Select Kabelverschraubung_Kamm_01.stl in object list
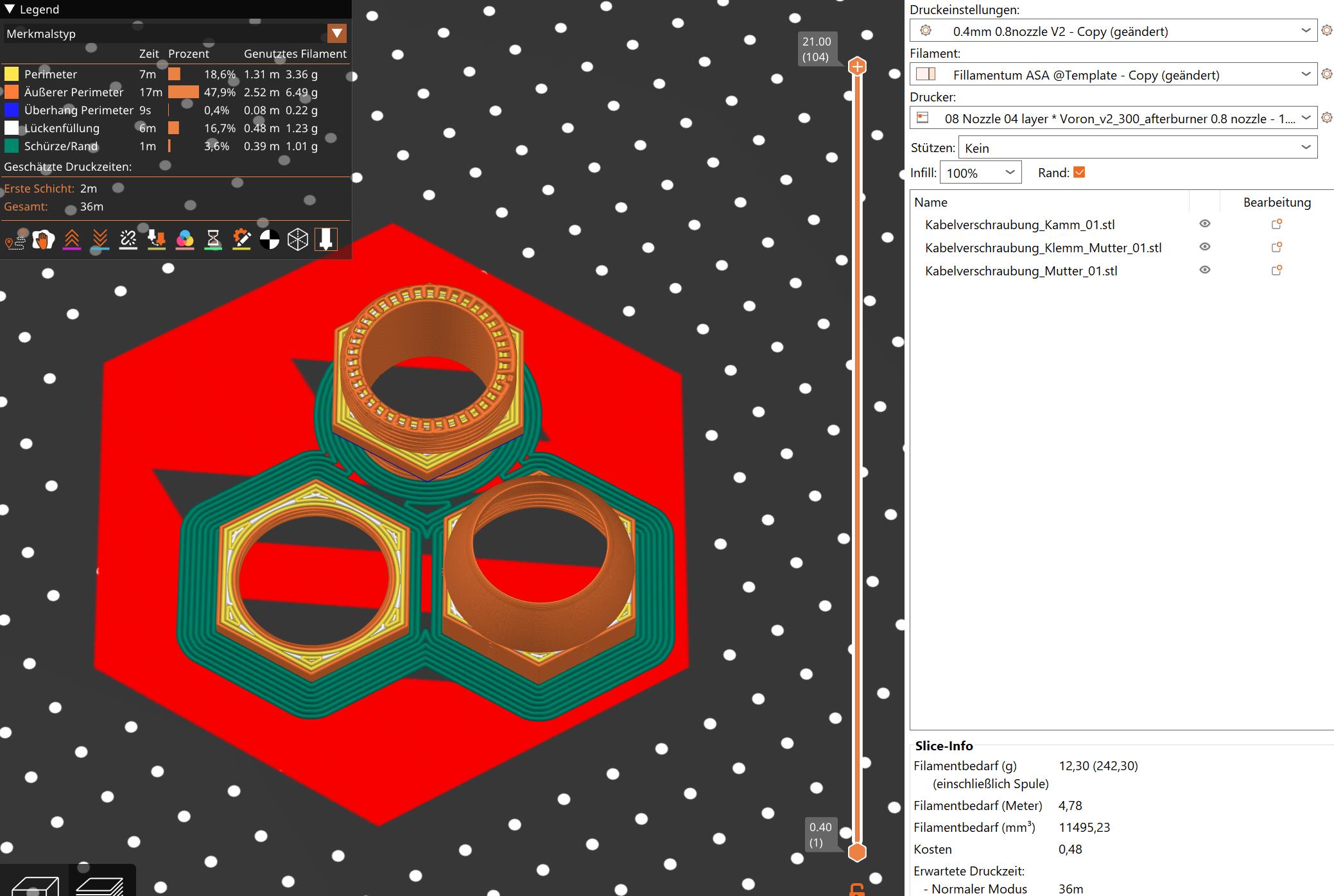1334x896 pixels. (1019, 225)
